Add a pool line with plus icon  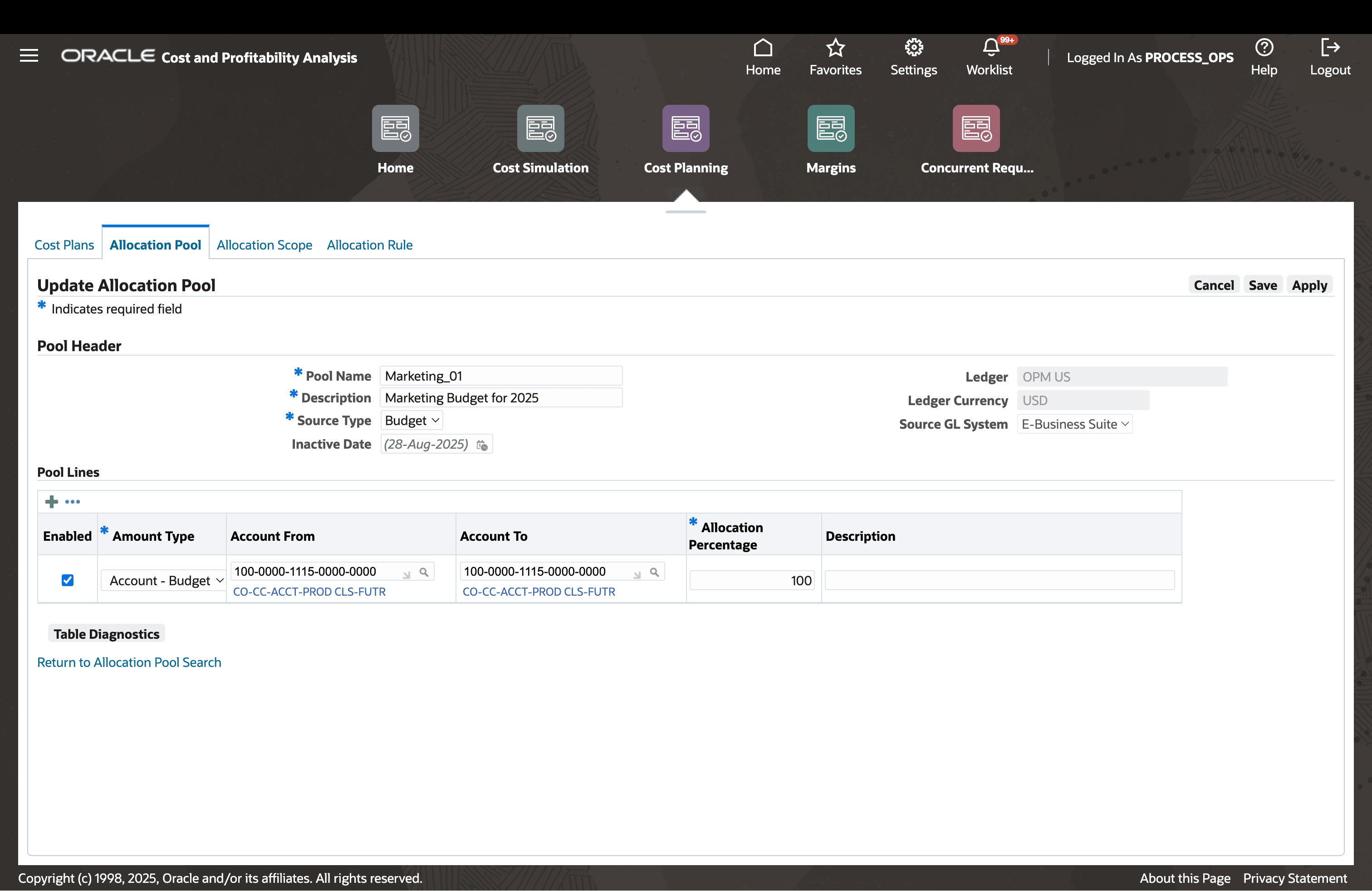coord(51,501)
